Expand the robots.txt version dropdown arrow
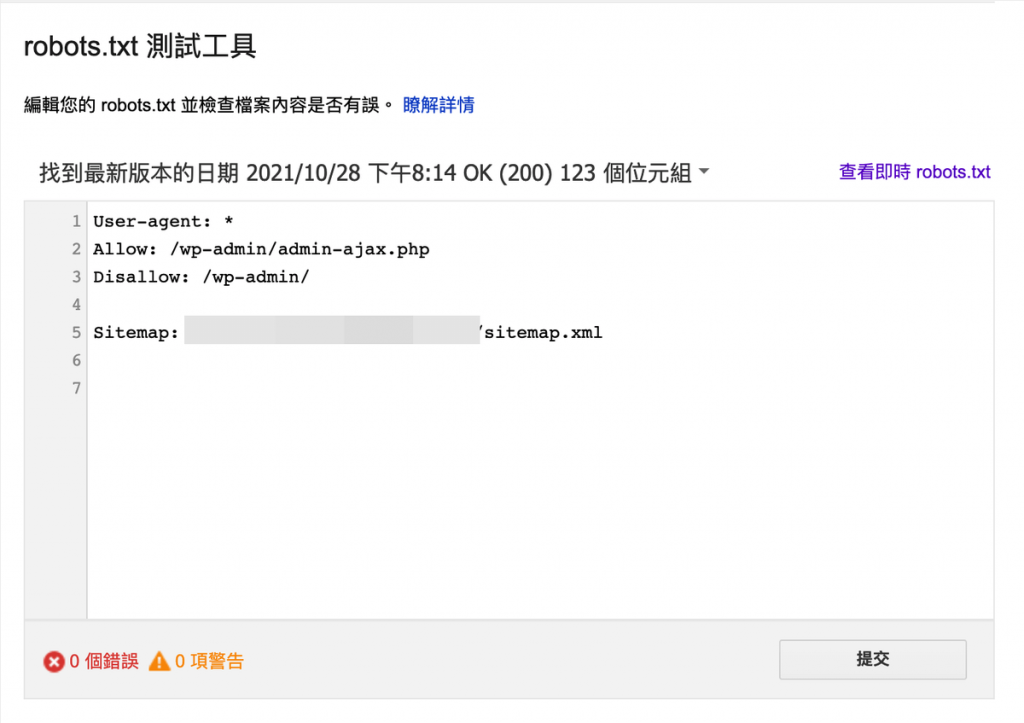Image resolution: width=1024 pixels, height=723 pixels. pyautogui.click(x=704, y=172)
